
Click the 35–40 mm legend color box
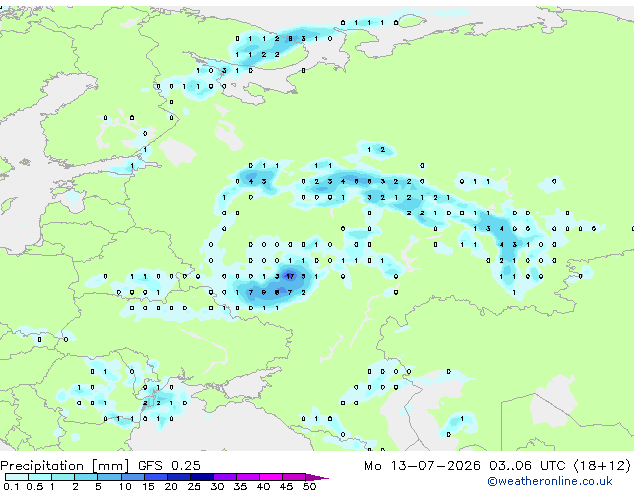[248, 477]
